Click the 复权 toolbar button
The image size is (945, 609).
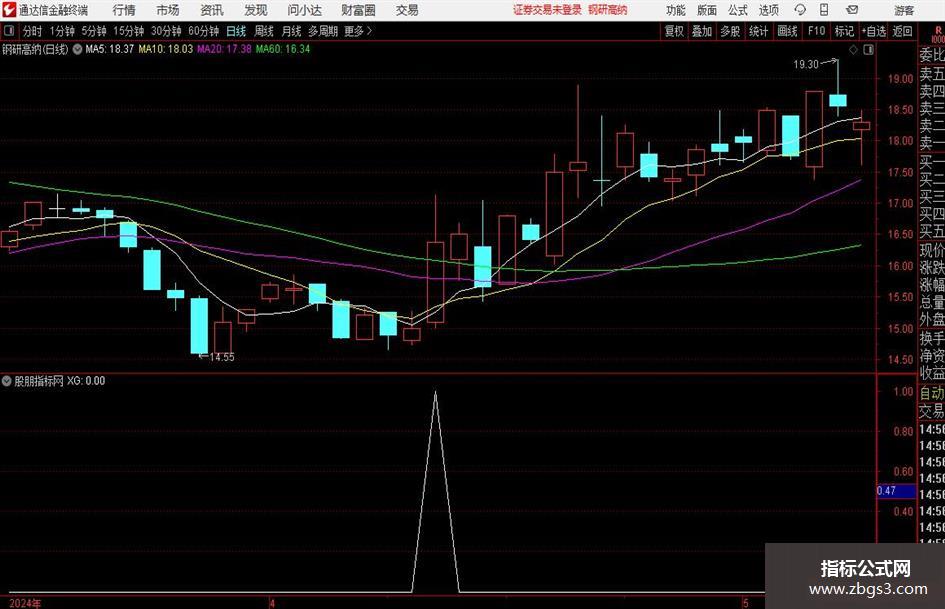click(674, 31)
